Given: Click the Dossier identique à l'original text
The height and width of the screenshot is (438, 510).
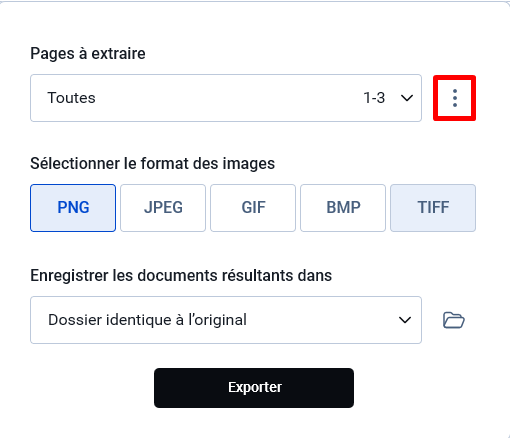Looking at the screenshot, I should coord(147,320).
